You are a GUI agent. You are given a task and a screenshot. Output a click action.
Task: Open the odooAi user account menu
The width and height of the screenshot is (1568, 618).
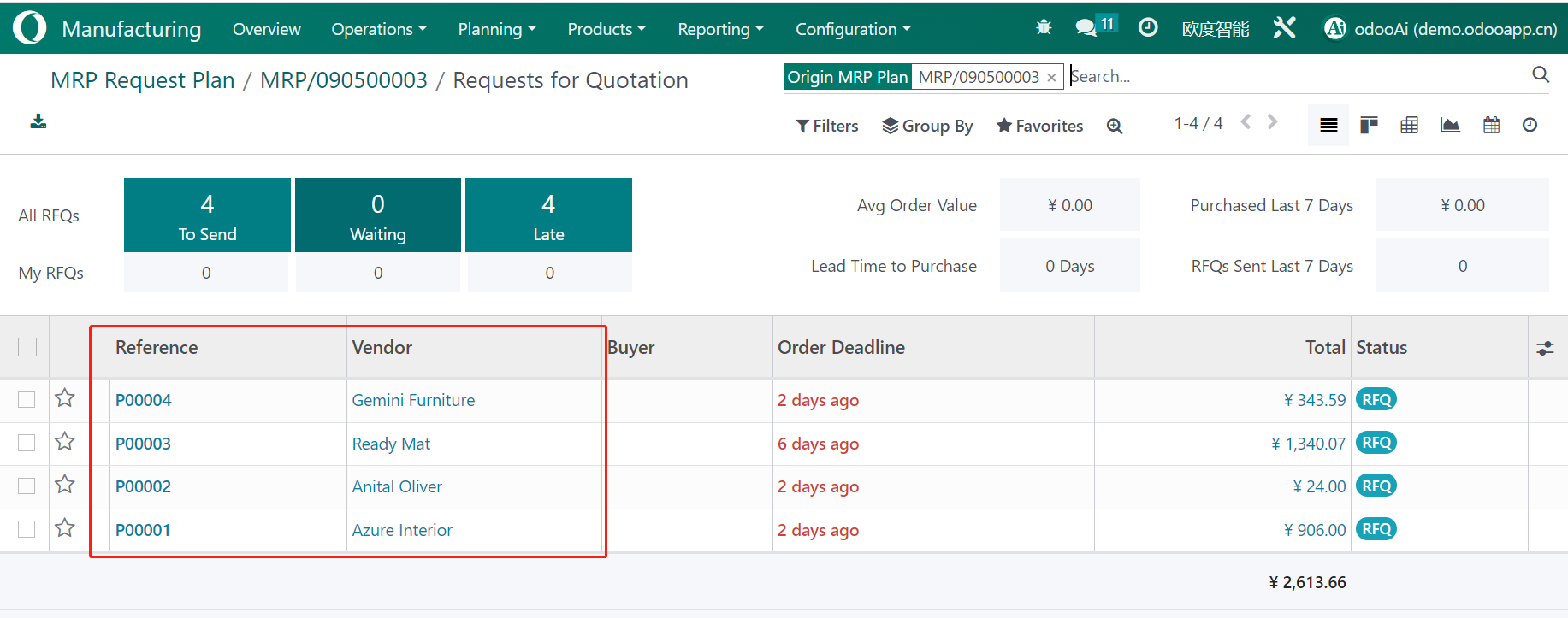(1441, 28)
